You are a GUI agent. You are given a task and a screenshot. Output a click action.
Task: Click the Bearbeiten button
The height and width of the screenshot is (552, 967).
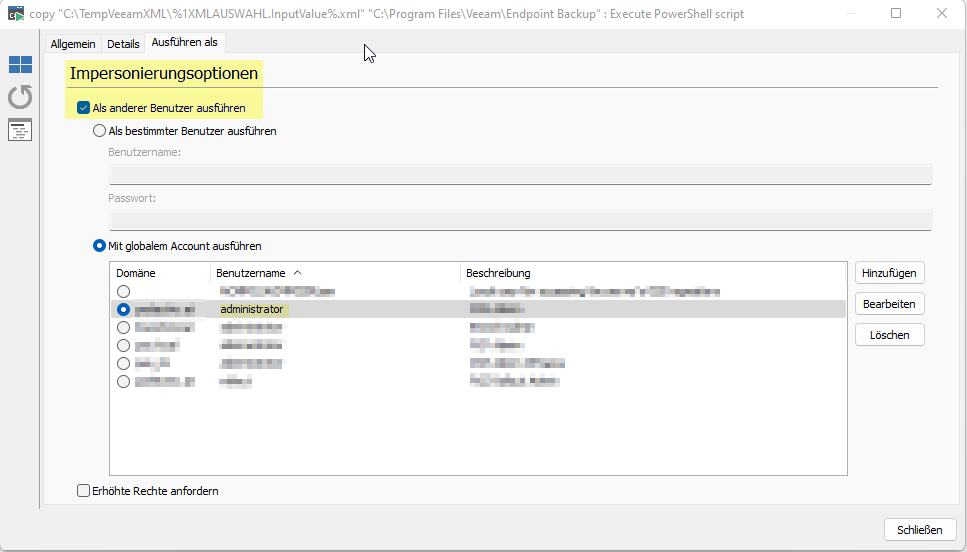click(x=889, y=304)
